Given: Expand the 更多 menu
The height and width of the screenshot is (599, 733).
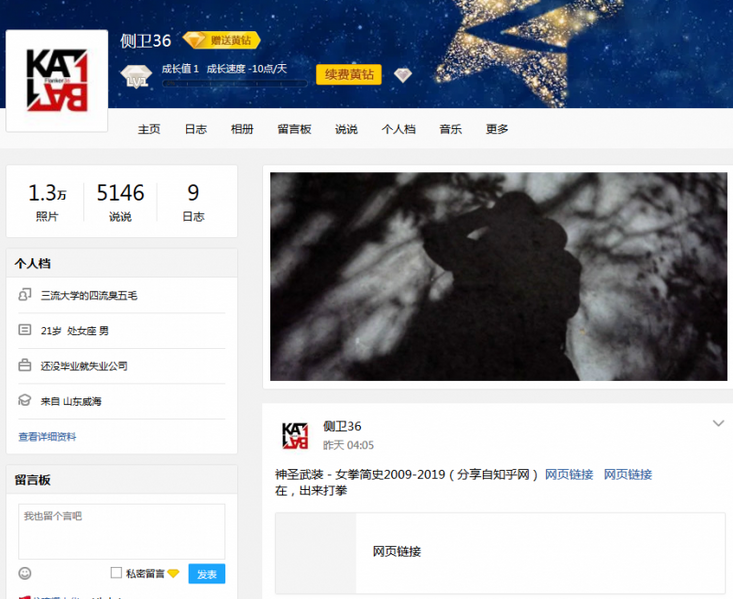Looking at the screenshot, I should pos(497,129).
